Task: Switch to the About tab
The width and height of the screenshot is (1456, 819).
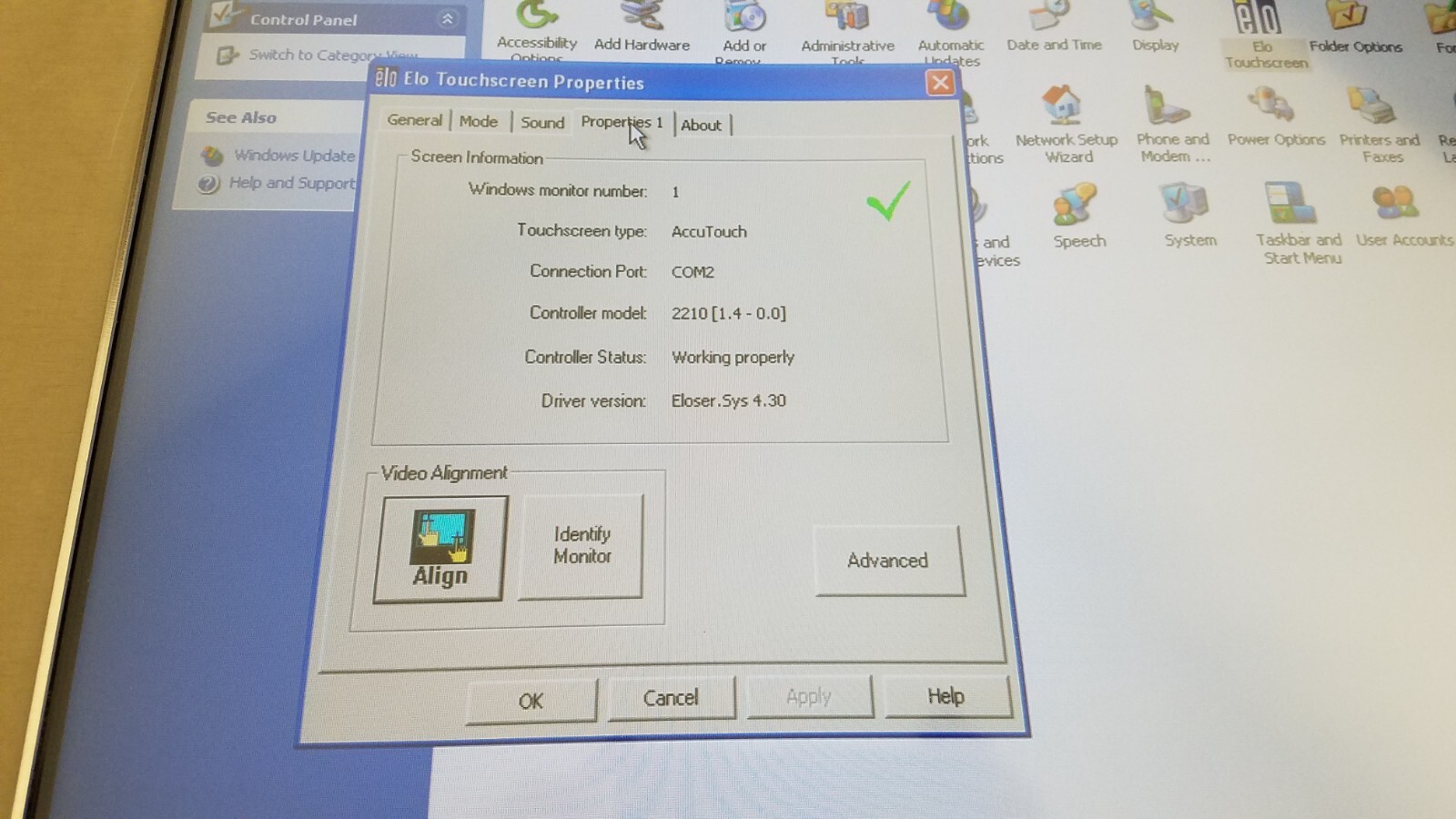Action: (x=701, y=125)
